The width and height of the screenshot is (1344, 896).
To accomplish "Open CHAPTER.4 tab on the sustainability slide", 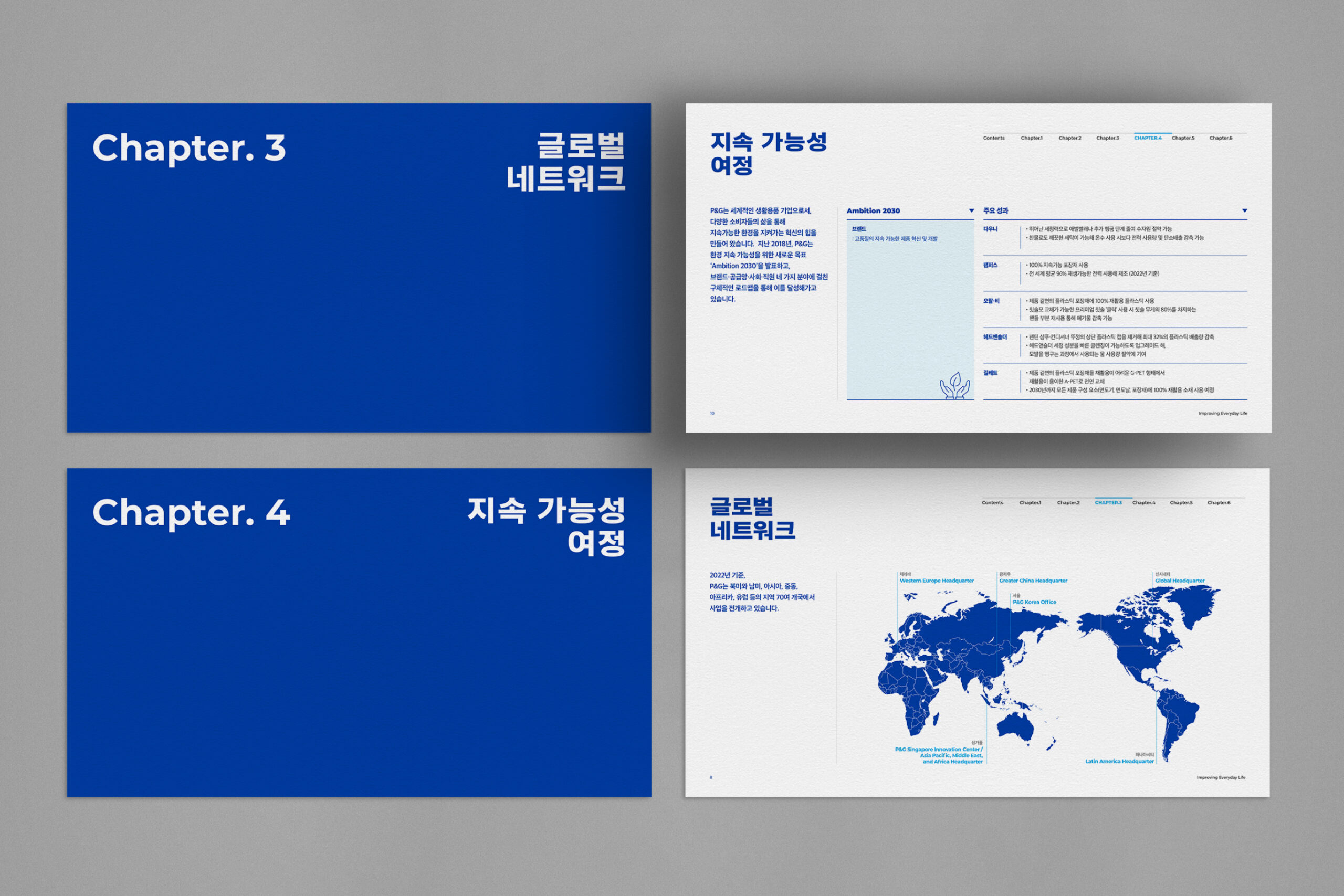I will click(x=1148, y=138).
